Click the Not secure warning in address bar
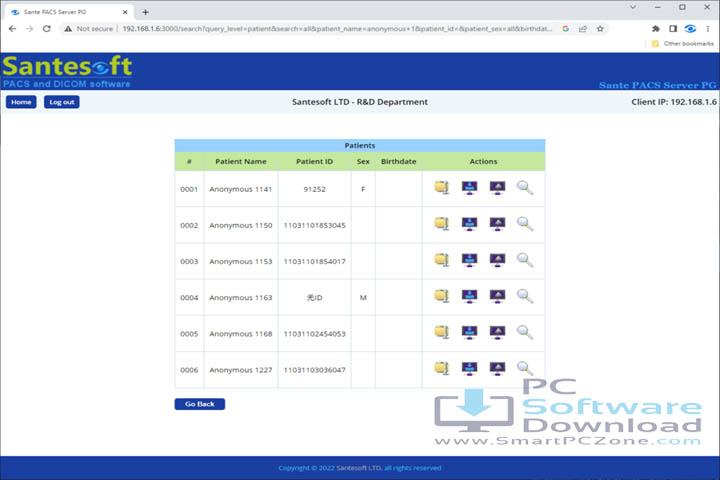 pyautogui.click(x=89, y=28)
